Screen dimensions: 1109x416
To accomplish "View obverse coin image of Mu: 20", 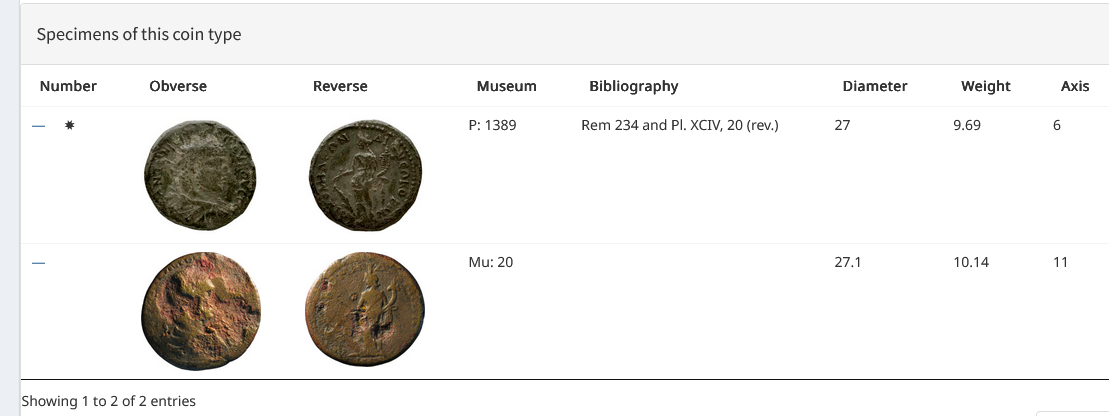I will click(x=201, y=307).
